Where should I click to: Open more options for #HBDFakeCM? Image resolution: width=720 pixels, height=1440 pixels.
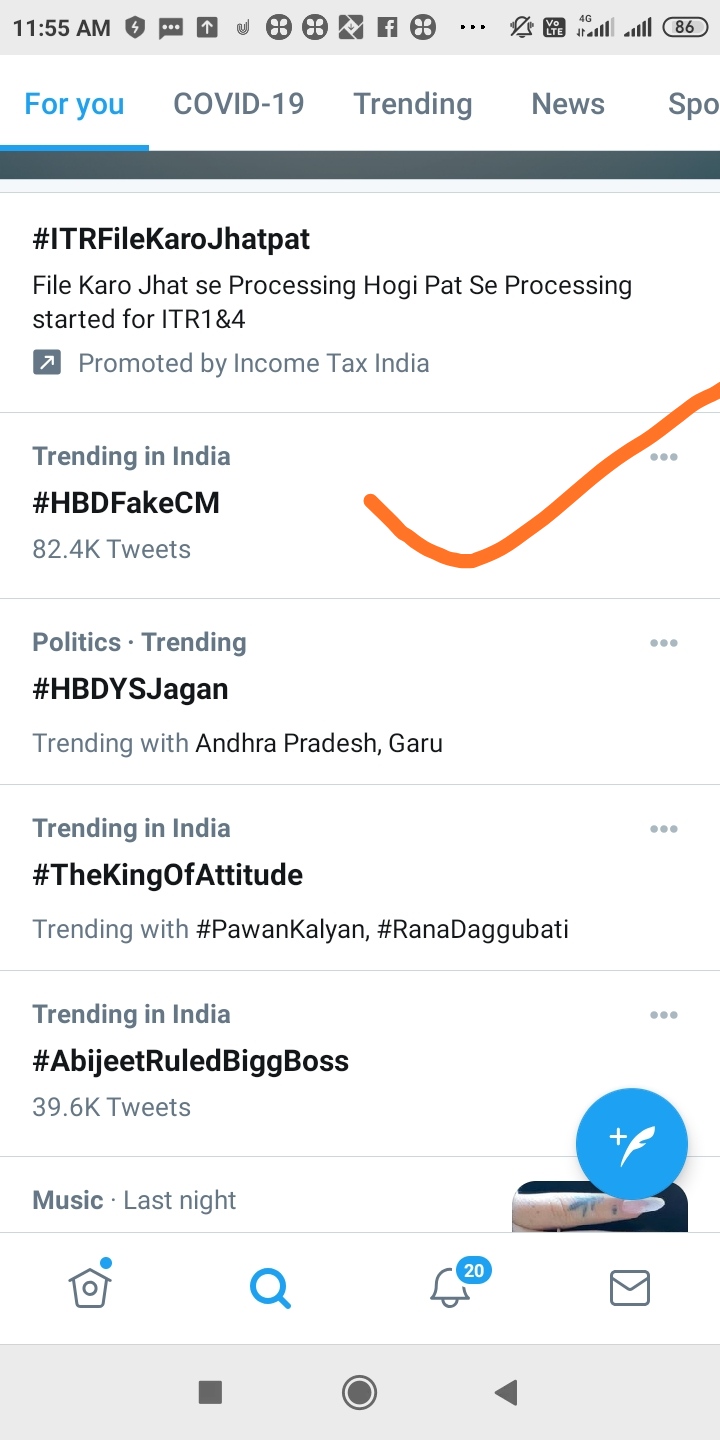point(664,457)
